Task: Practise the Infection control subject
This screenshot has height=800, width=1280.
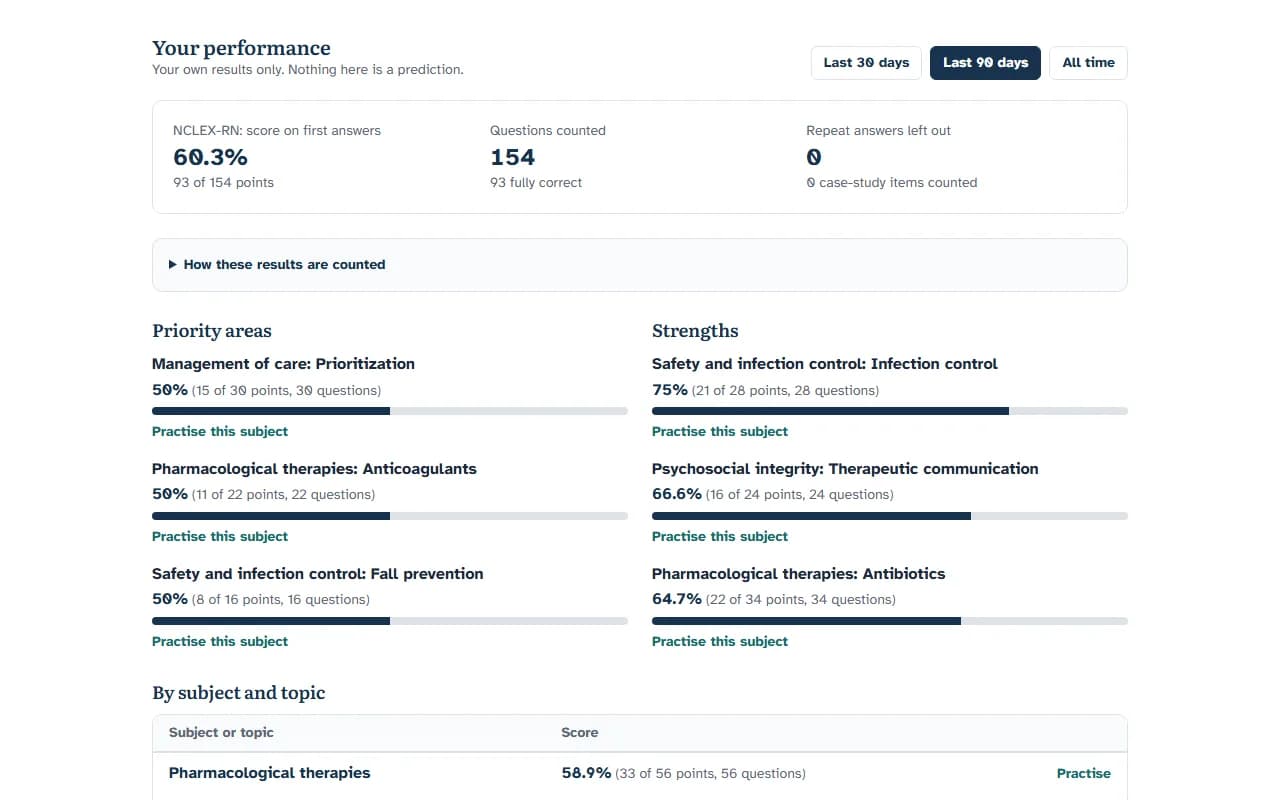Action: (720, 432)
